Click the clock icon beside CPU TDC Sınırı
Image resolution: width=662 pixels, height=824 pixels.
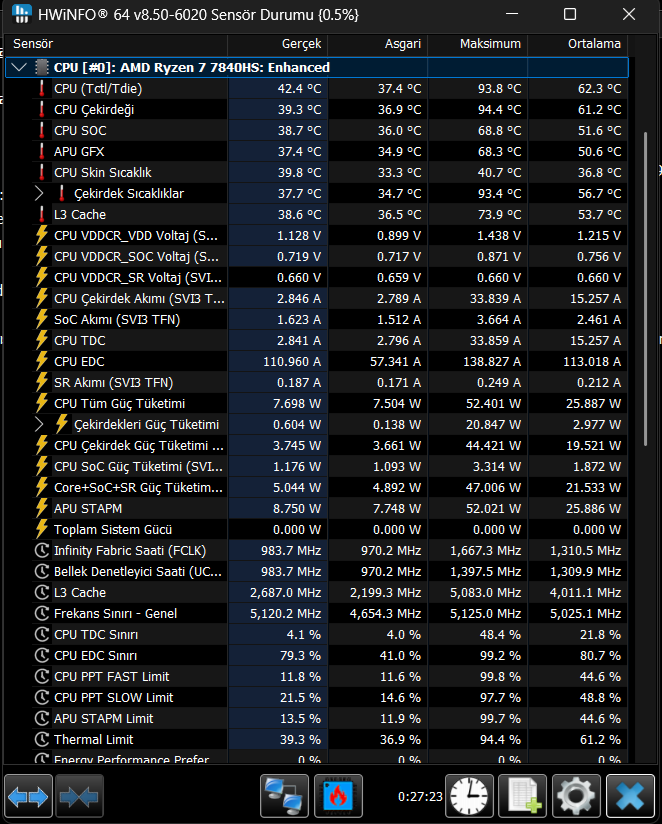[42, 635]
